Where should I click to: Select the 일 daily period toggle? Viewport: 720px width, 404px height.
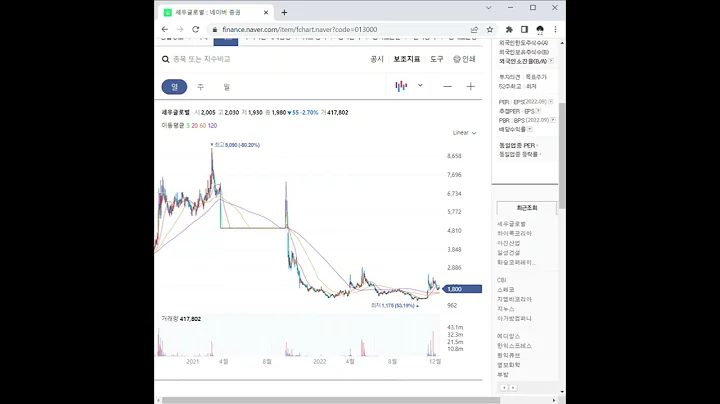tap(174, 87)
